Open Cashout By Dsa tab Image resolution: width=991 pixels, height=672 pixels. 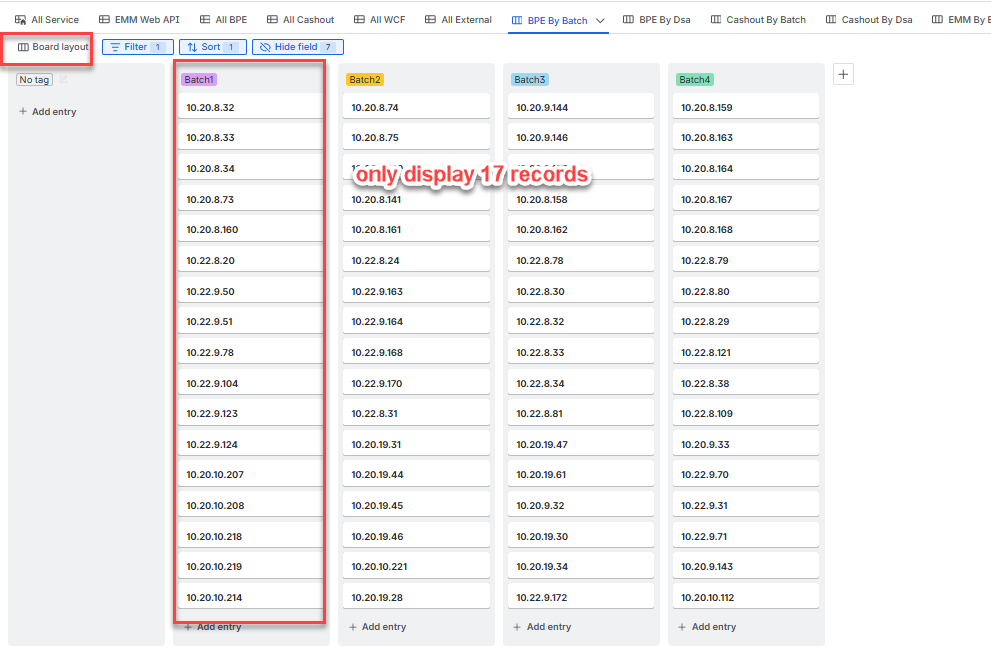click(x=869, y=20)
